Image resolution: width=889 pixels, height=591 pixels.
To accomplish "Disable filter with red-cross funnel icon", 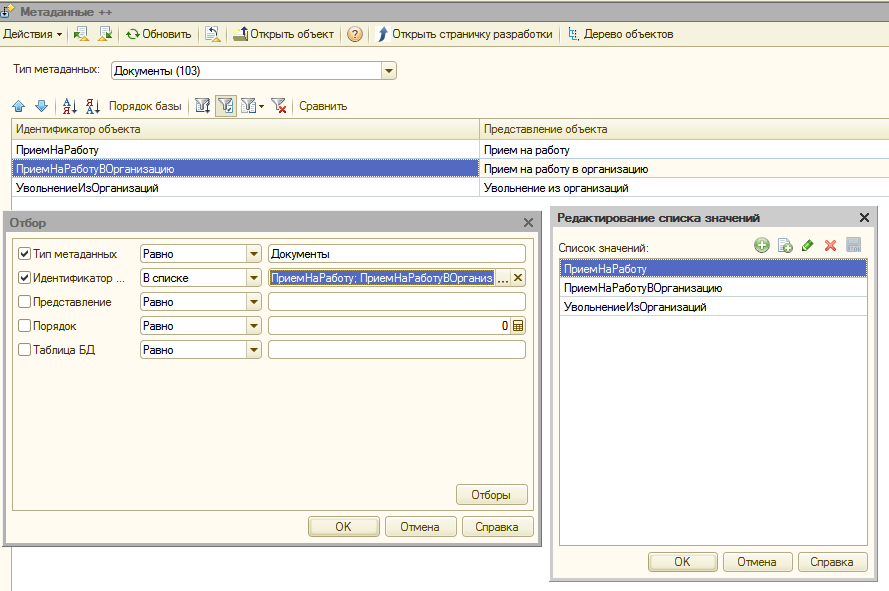I will [x=278, y=106].
